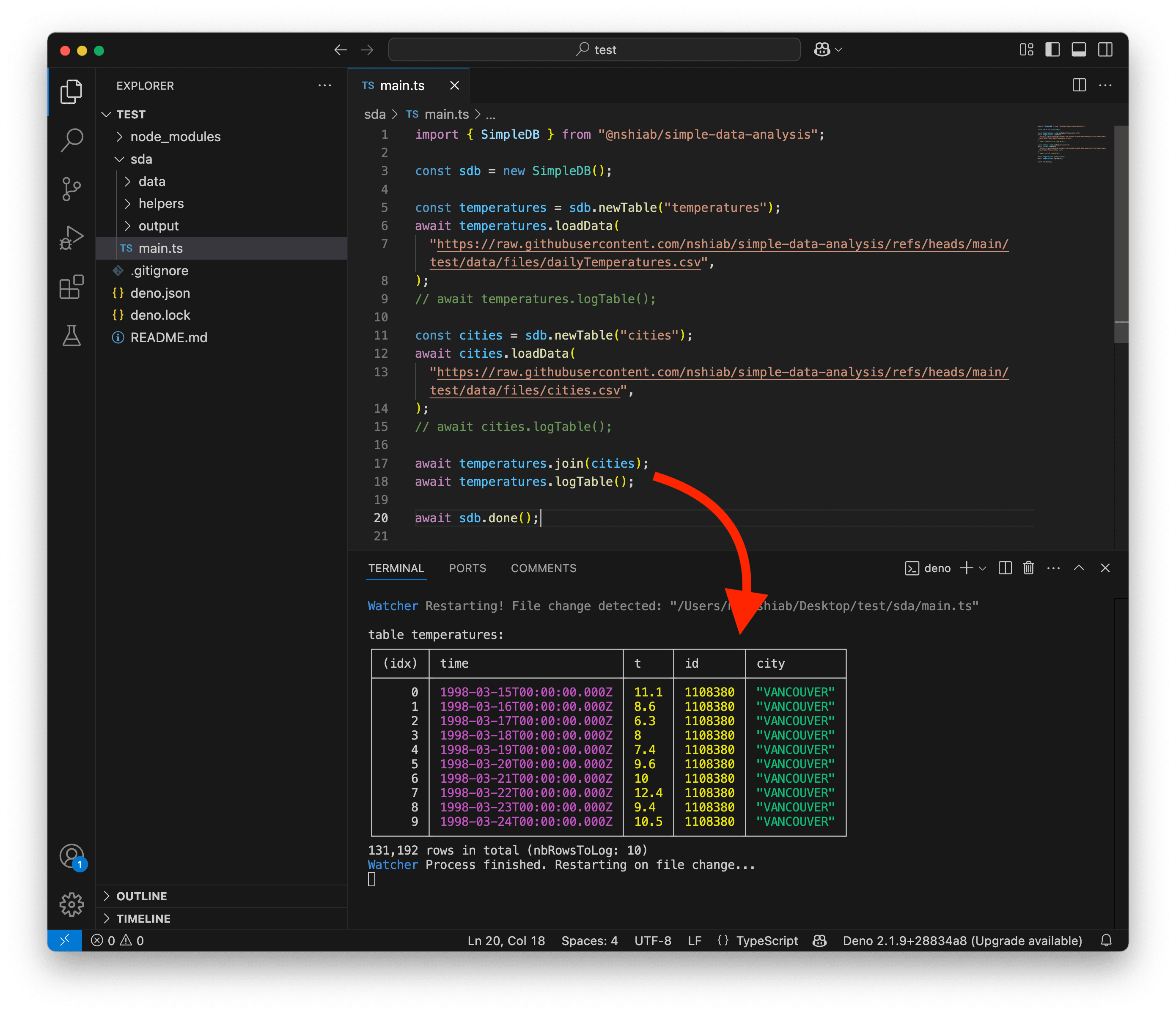Change encoding via UTF-8 status
Image resolution: width=1176 pixels, height=1014 pixels.
tap(653, 940)
